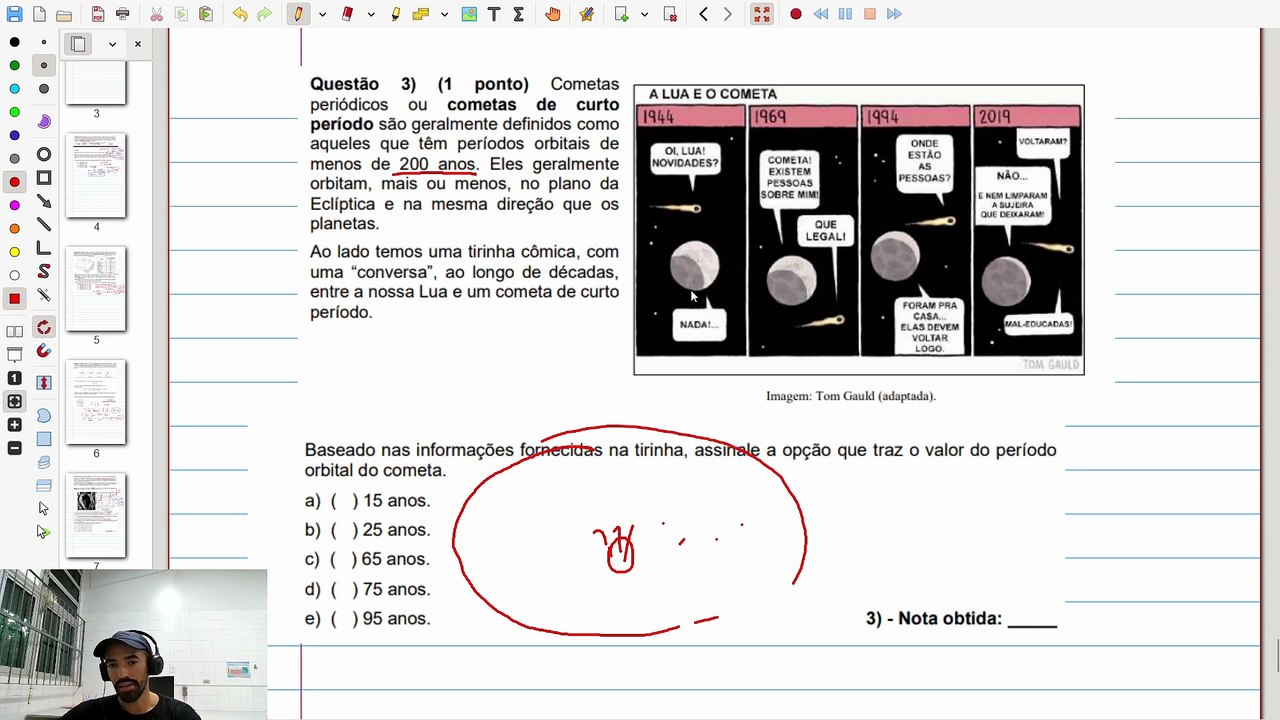Expand the shapes tool dropdown arrow
The width and height of the screenshot is (1280, 720).
pos(444,14)
